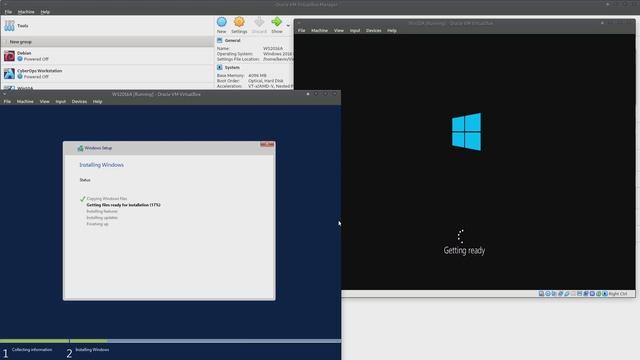
Task: Open Input menu in Getting ready VM window
Action: [x=355, y=30]
